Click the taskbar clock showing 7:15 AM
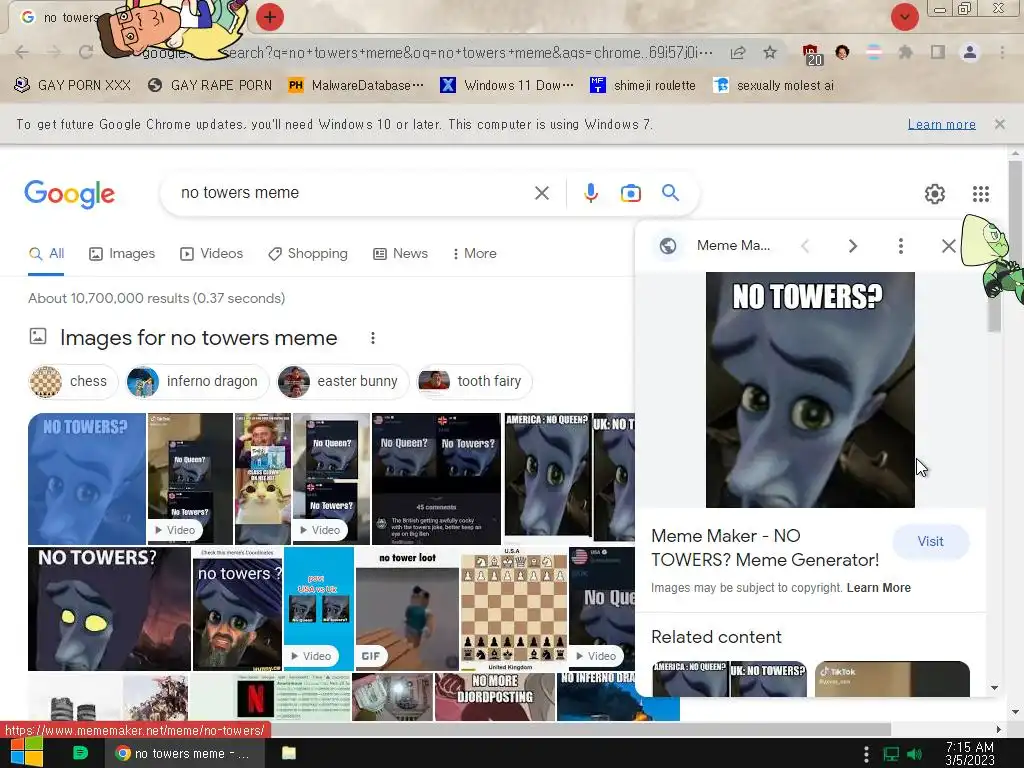The image size is (1024, 768). point(970,754)
